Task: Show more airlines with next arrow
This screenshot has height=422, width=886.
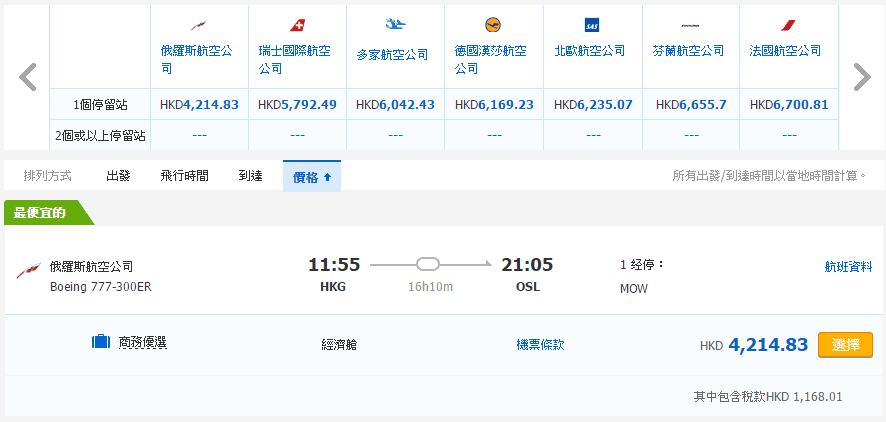Action: pyautogui.click(x=861, y=77)
